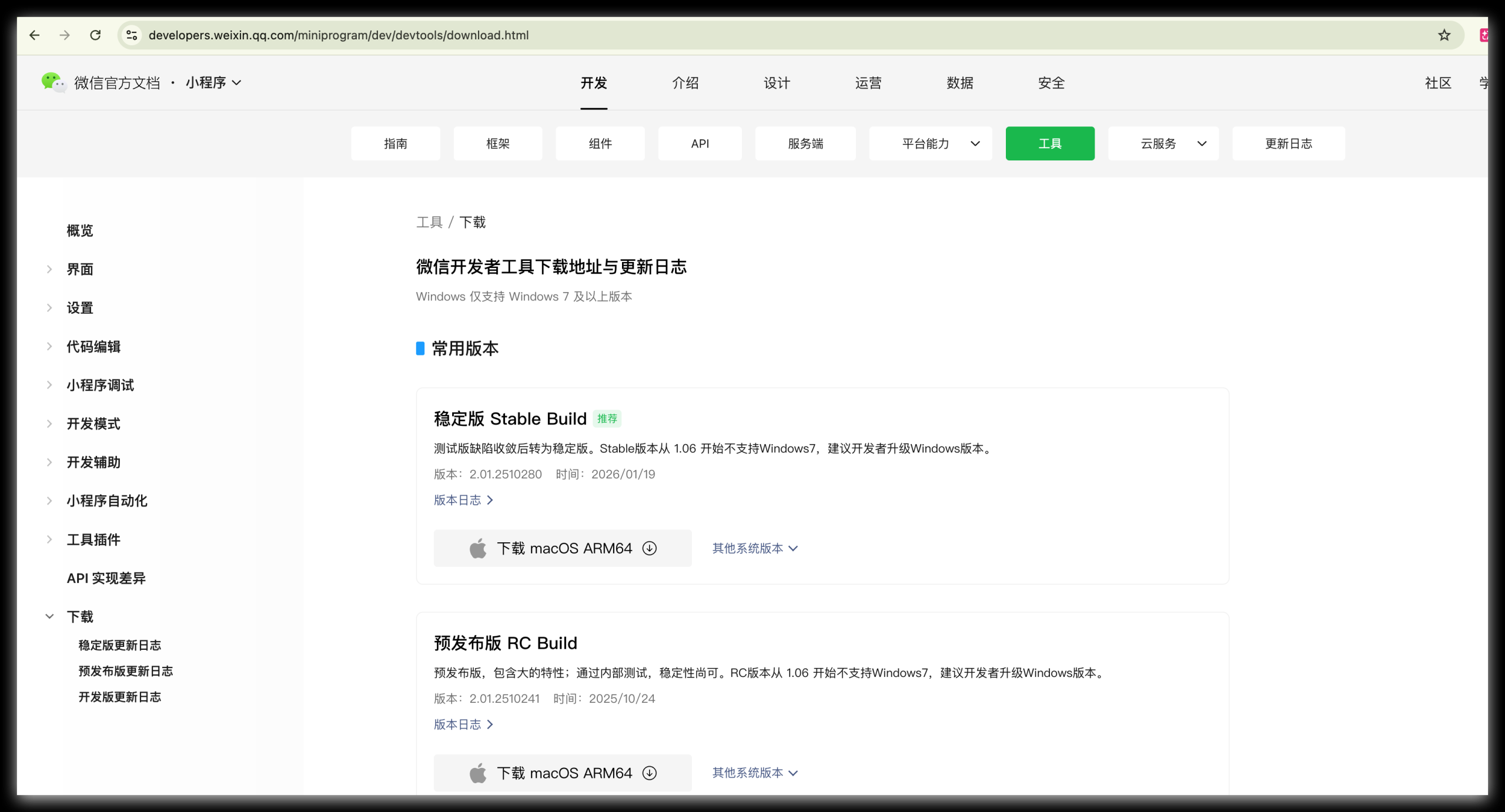Open API 实现差异 in the sidebar
This screenshot has height=812, width=1505.
pos(106,578)
